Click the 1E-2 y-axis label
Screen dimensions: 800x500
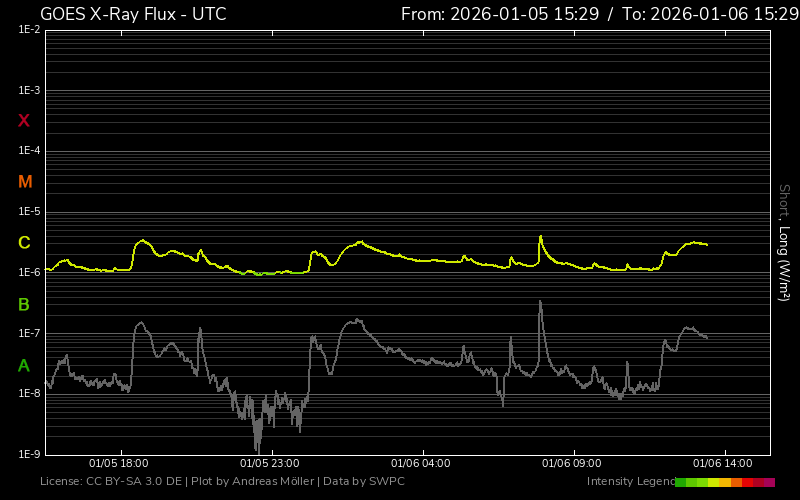[29, 30]
